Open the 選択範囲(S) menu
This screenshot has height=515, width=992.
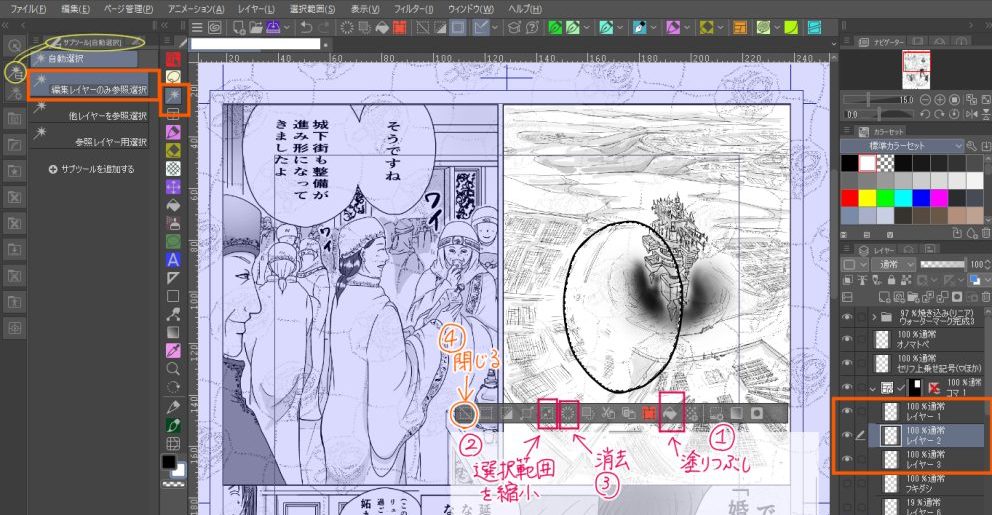coord(312,9)
